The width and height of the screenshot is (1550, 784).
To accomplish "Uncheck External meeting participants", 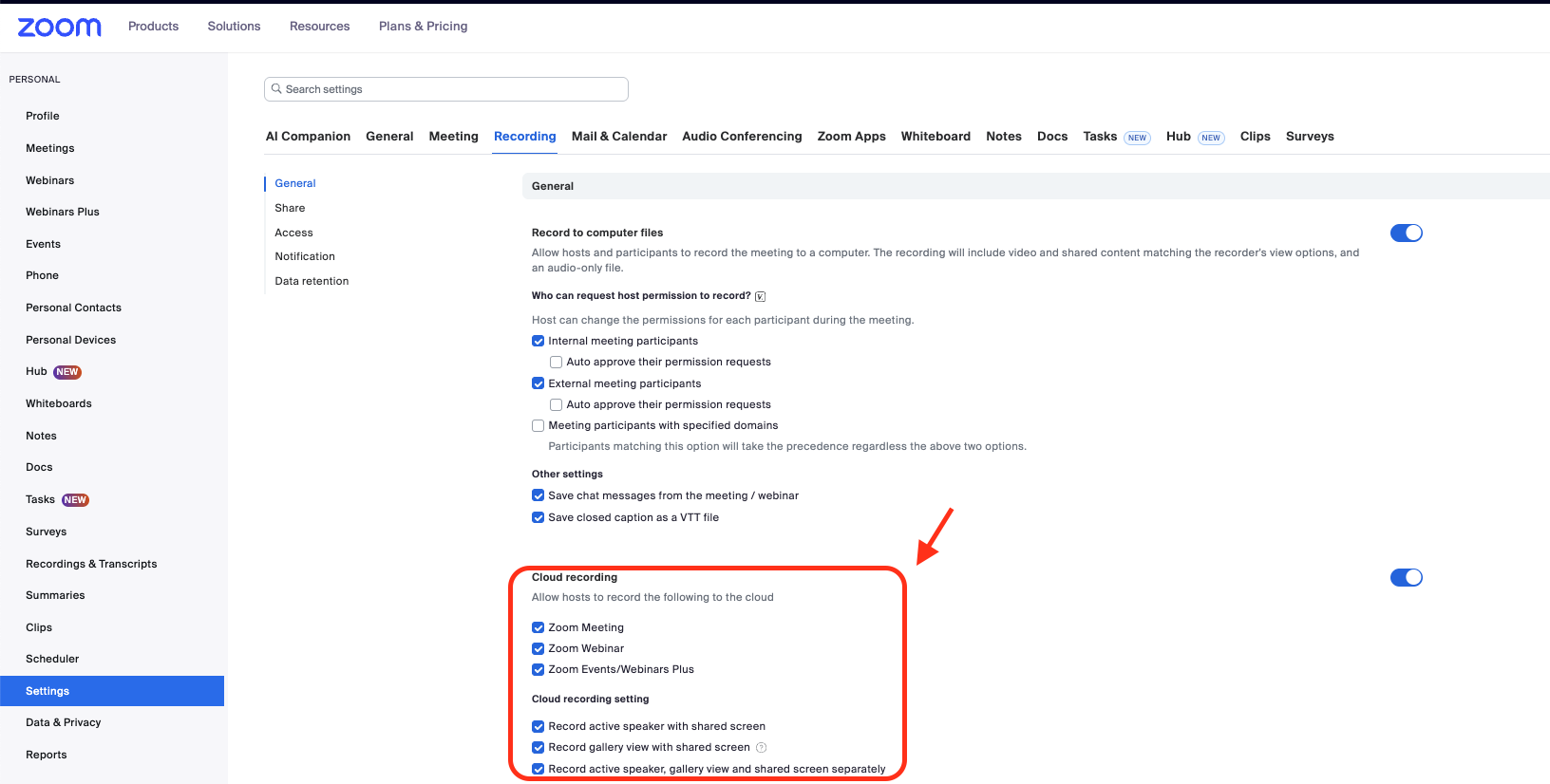I will point(538,383).
